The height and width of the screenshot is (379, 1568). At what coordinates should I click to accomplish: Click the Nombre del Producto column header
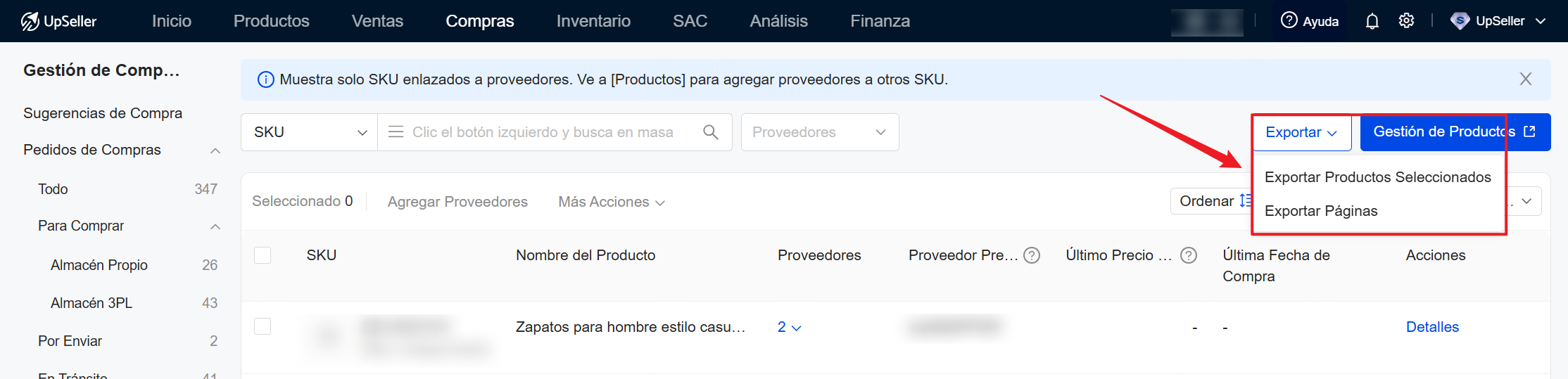[586, 255]
